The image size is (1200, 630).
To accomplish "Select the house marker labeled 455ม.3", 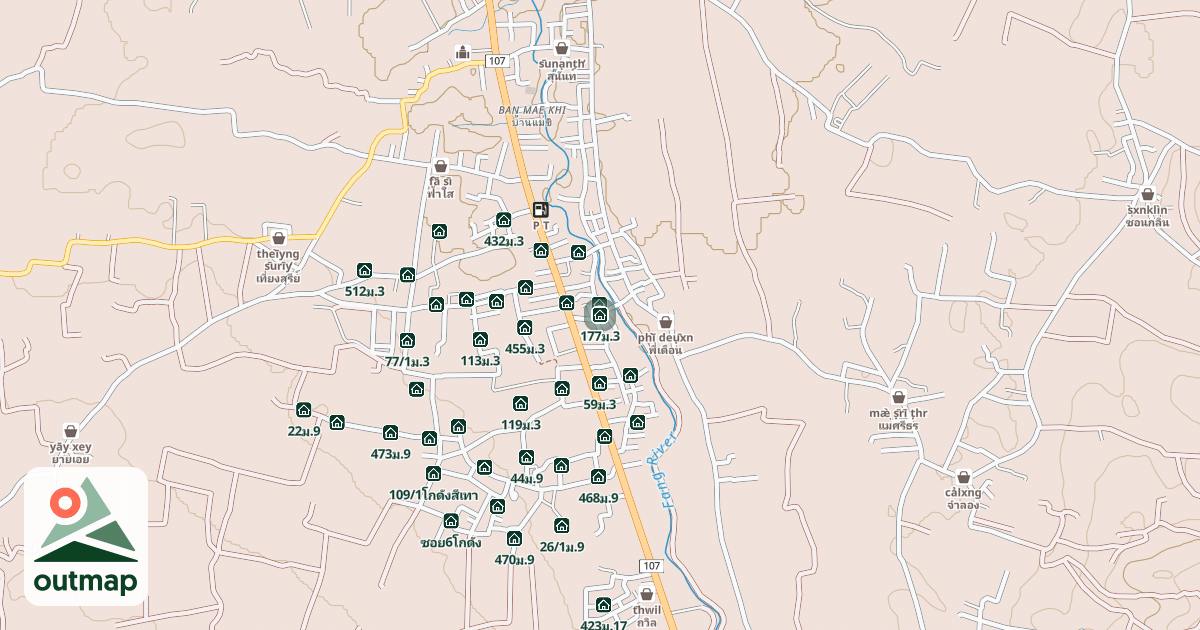I will point(524,328).
